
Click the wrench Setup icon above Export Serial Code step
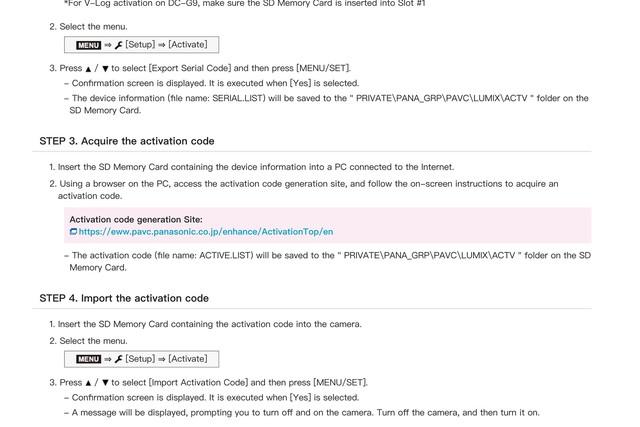pyautogui.click(x=119, y=45)
